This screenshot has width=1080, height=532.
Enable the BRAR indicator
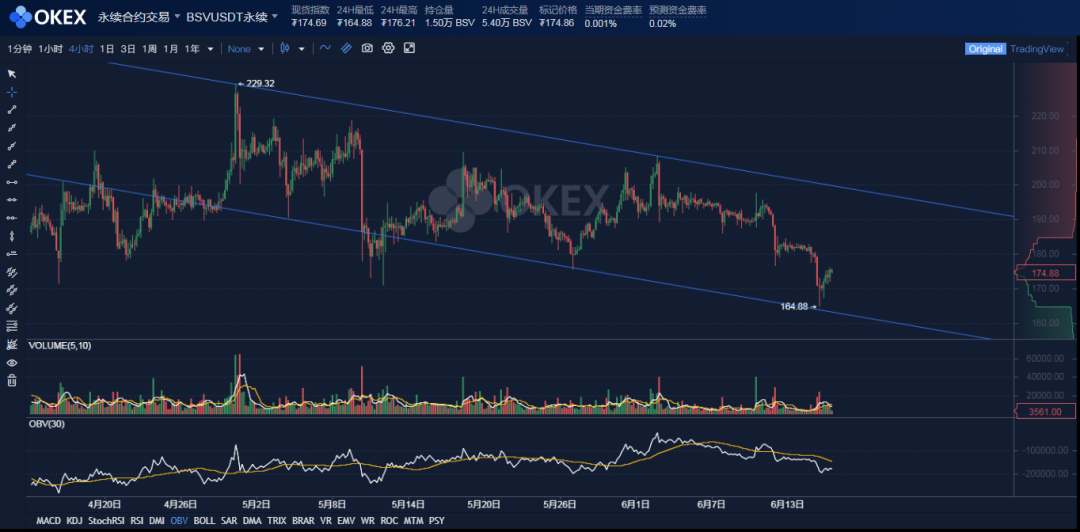(x=303, y=521)
